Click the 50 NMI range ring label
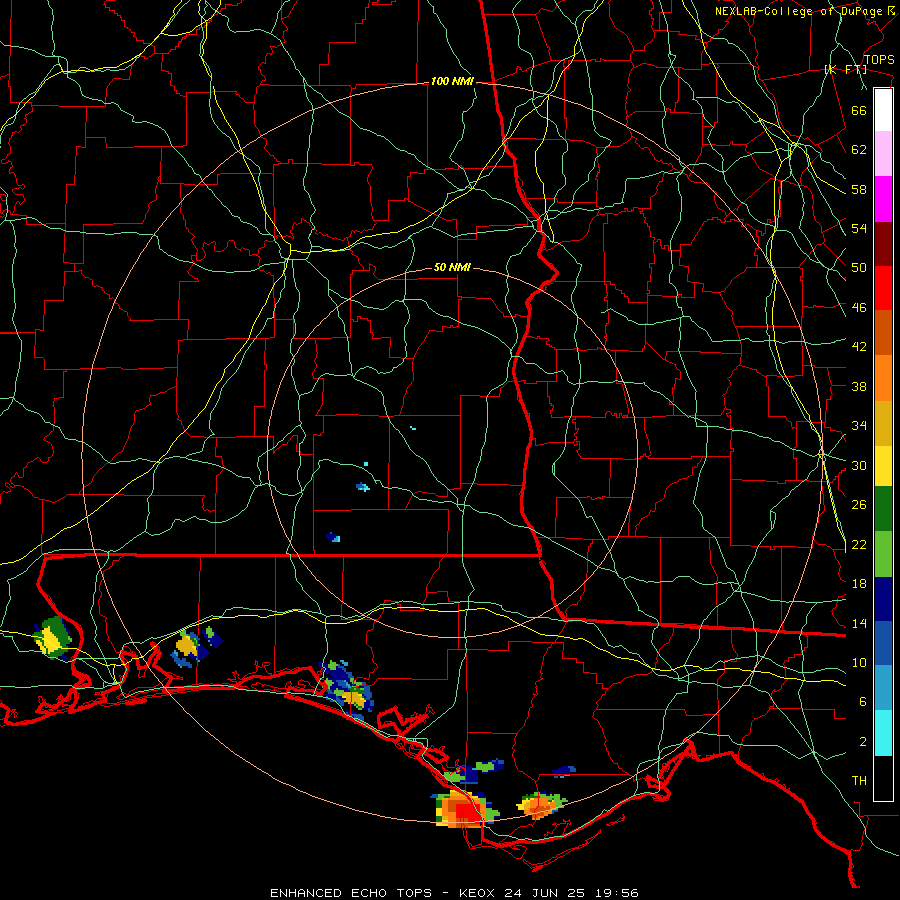 pyautogui.click(x=452, y=267)
